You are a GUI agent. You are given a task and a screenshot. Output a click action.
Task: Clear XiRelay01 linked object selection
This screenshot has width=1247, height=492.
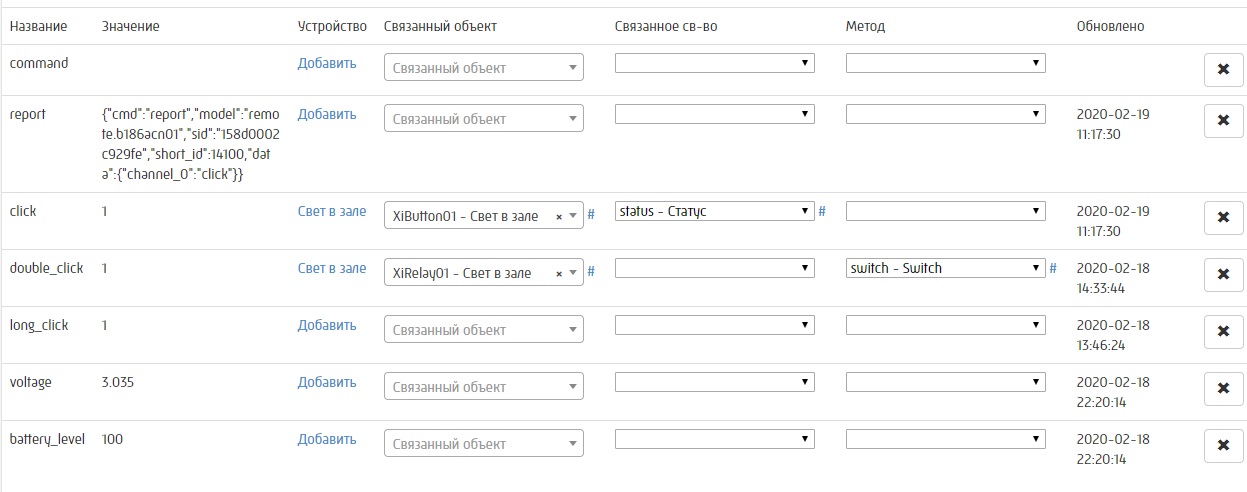click(x=559, y=273)
